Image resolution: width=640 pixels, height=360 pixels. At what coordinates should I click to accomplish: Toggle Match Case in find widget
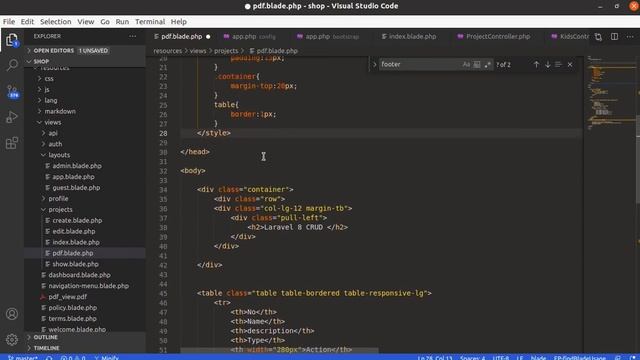tap(466, 64)
